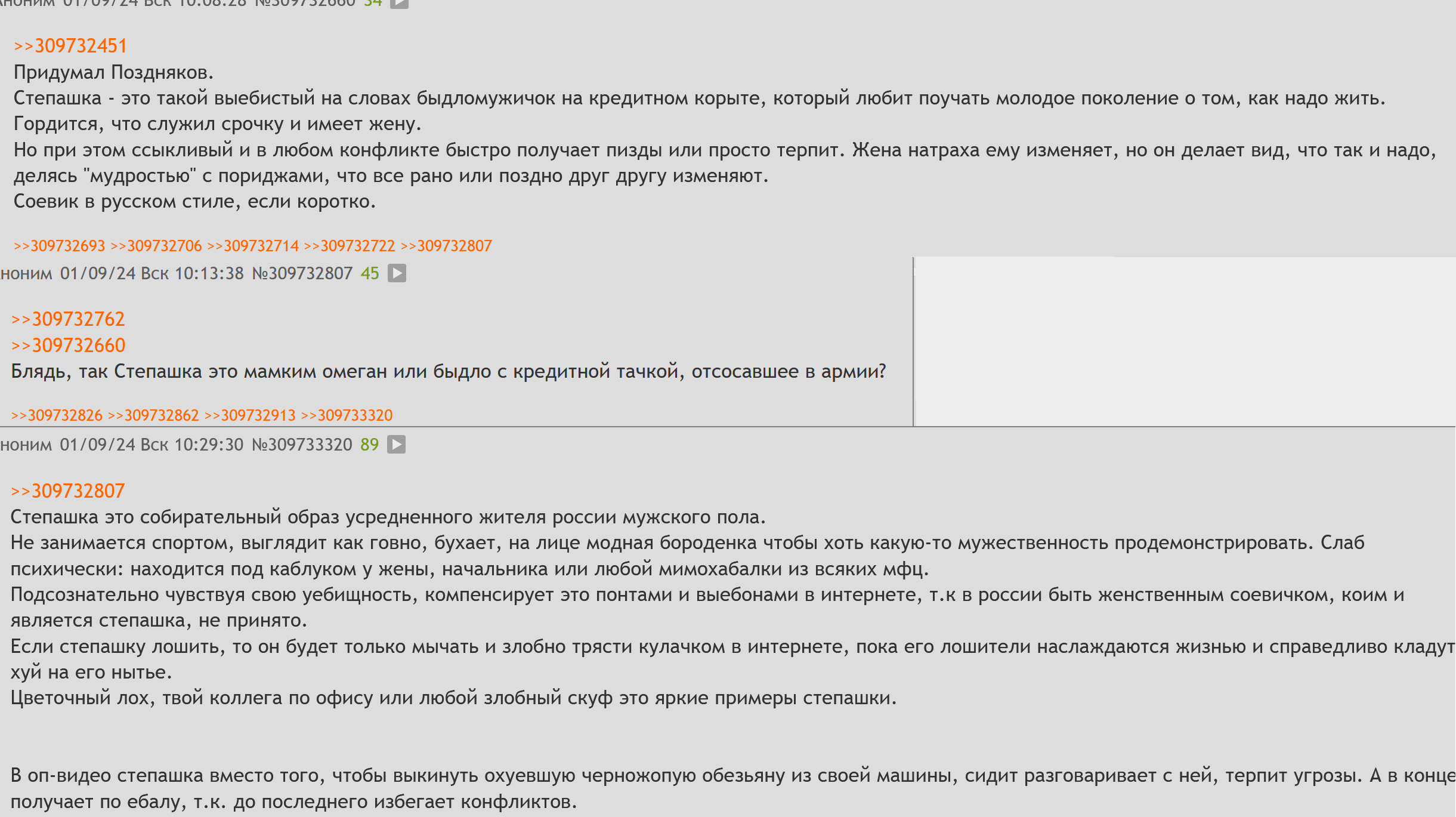Follow quote link >>309732451
Image resolution: width=1456 pixels, height=817 pixels.
[x=70, y=46]
